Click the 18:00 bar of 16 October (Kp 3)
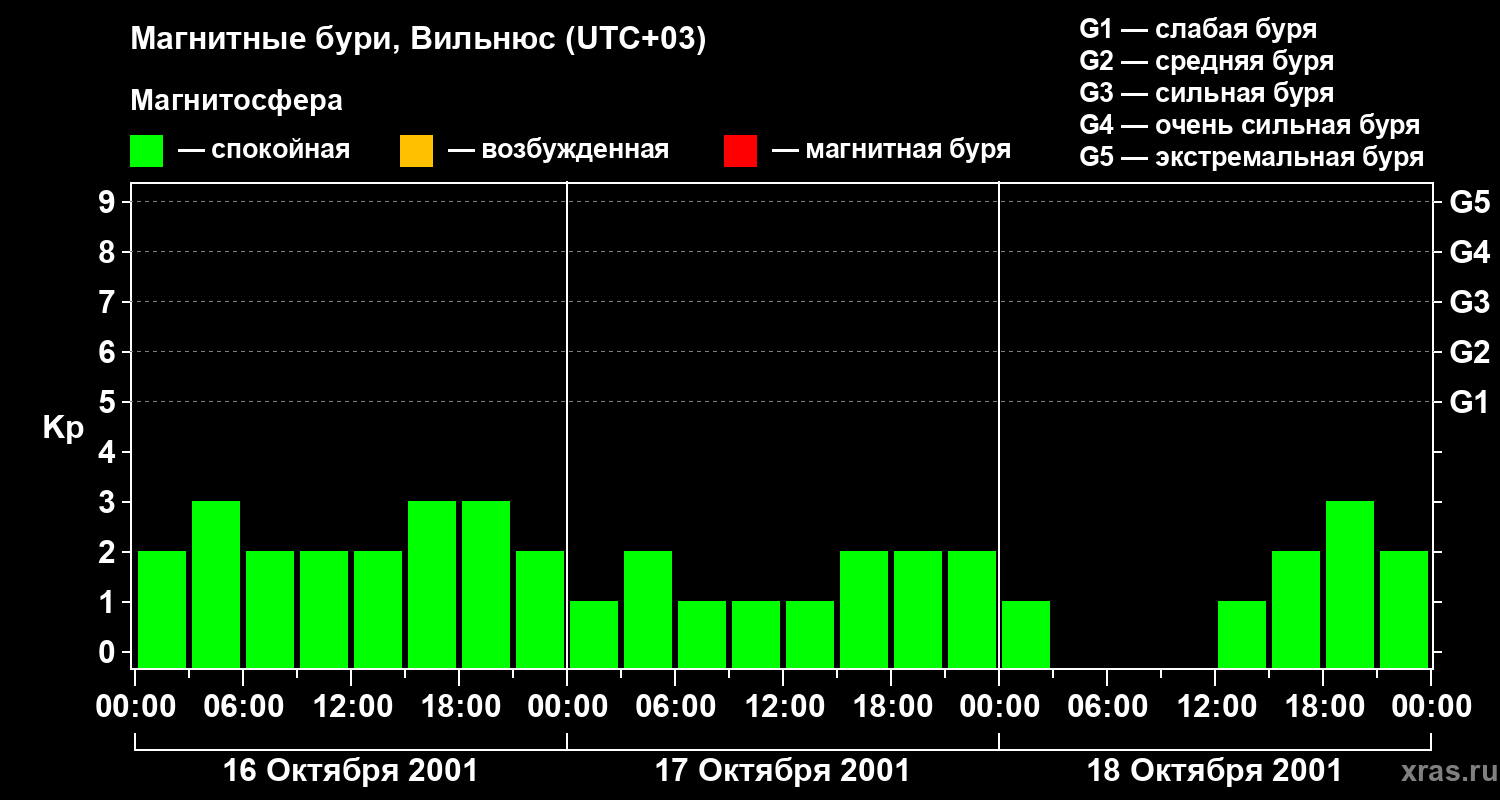The width and height of the screenshot is (1500, 800). point(486,584)
